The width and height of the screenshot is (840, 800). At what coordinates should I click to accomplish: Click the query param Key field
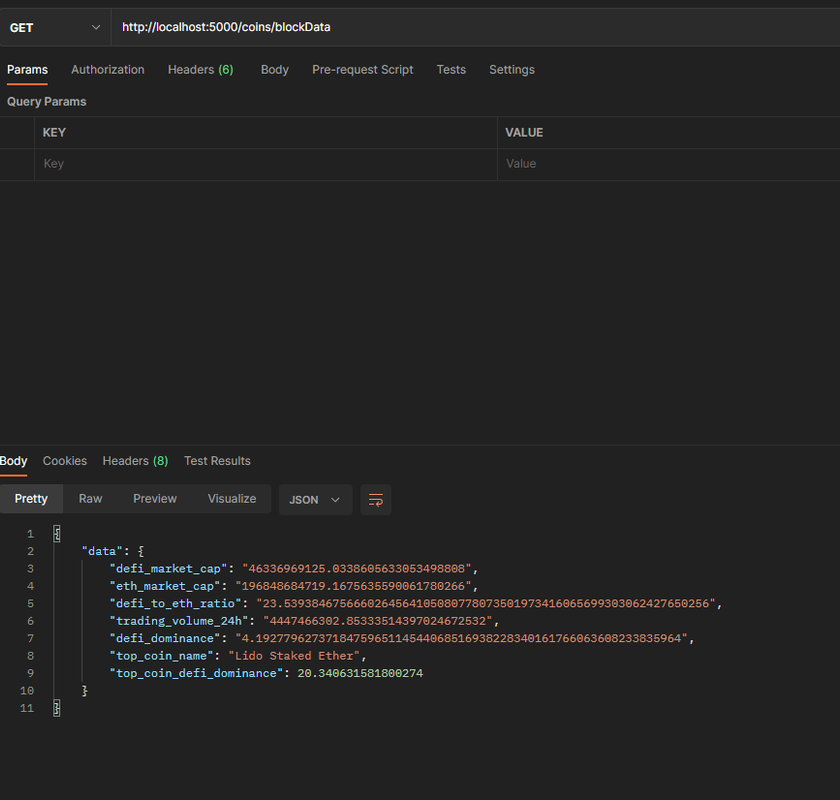click(x=265, y=164)
